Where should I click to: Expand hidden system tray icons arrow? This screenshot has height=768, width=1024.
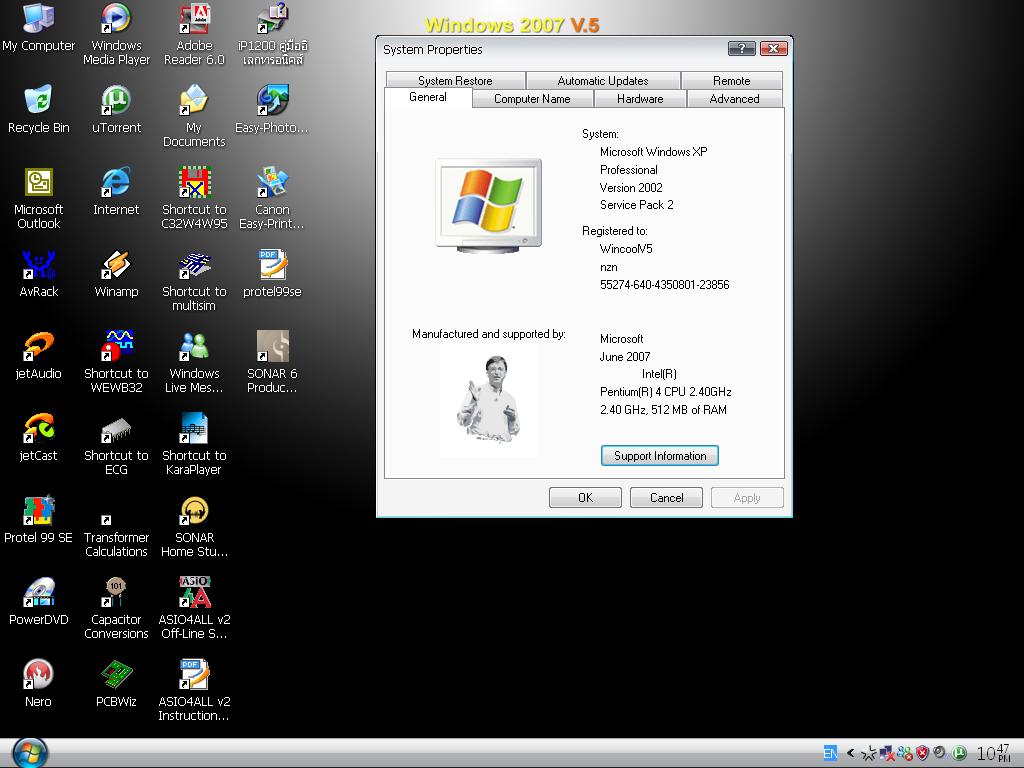[850, 753]
